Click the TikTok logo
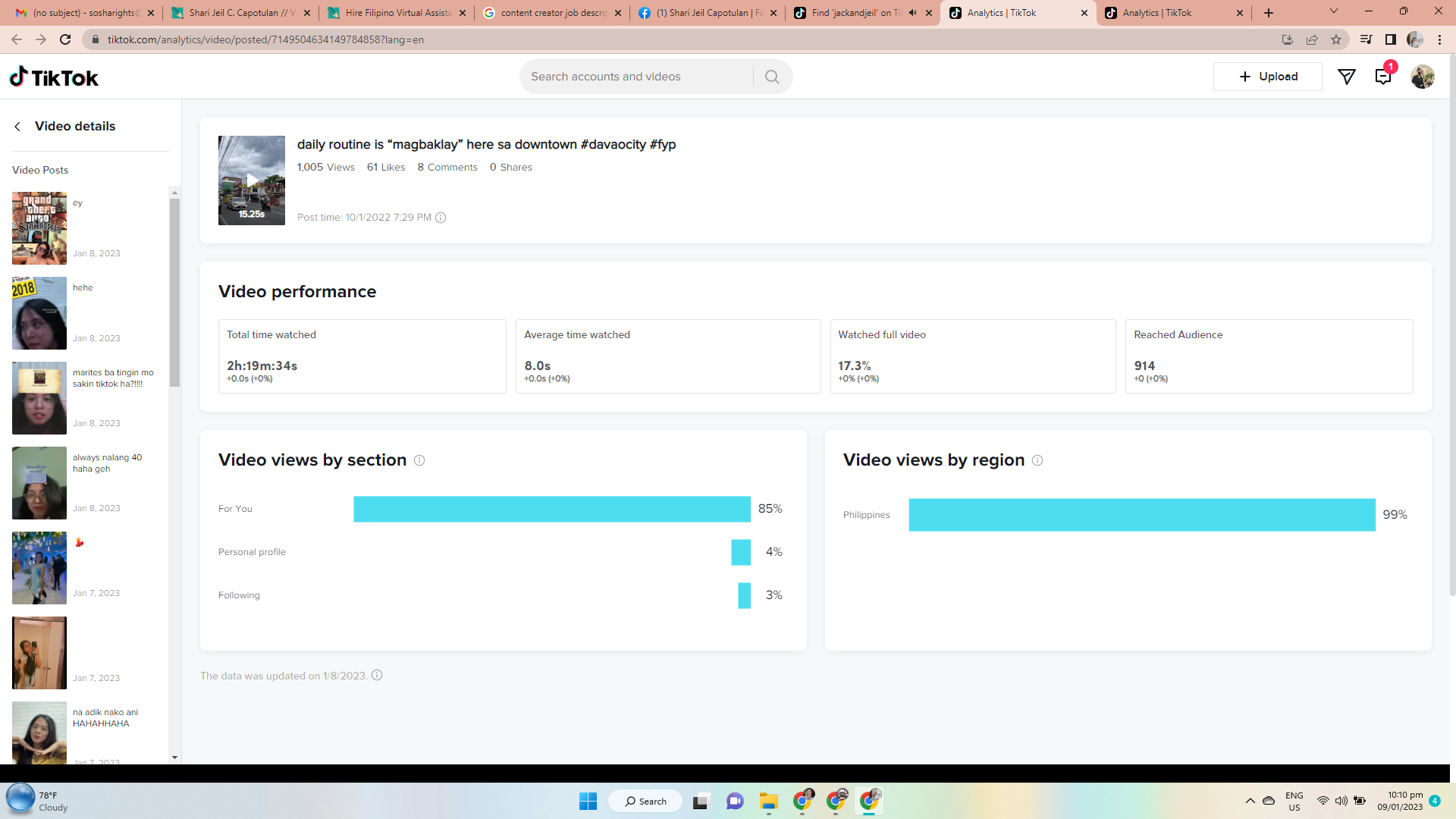 tap(54, 77)
